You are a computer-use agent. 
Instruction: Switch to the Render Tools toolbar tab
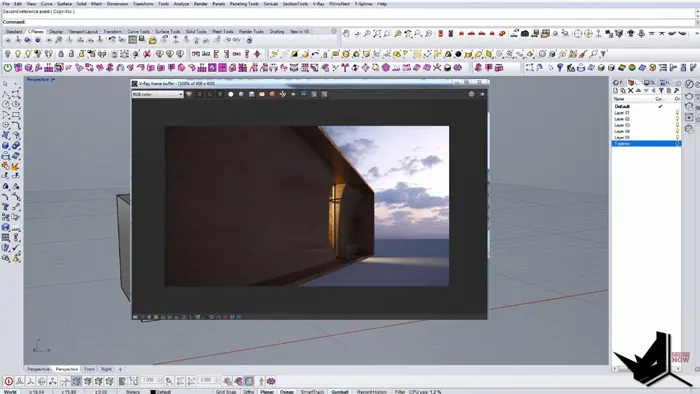point(251,32)
